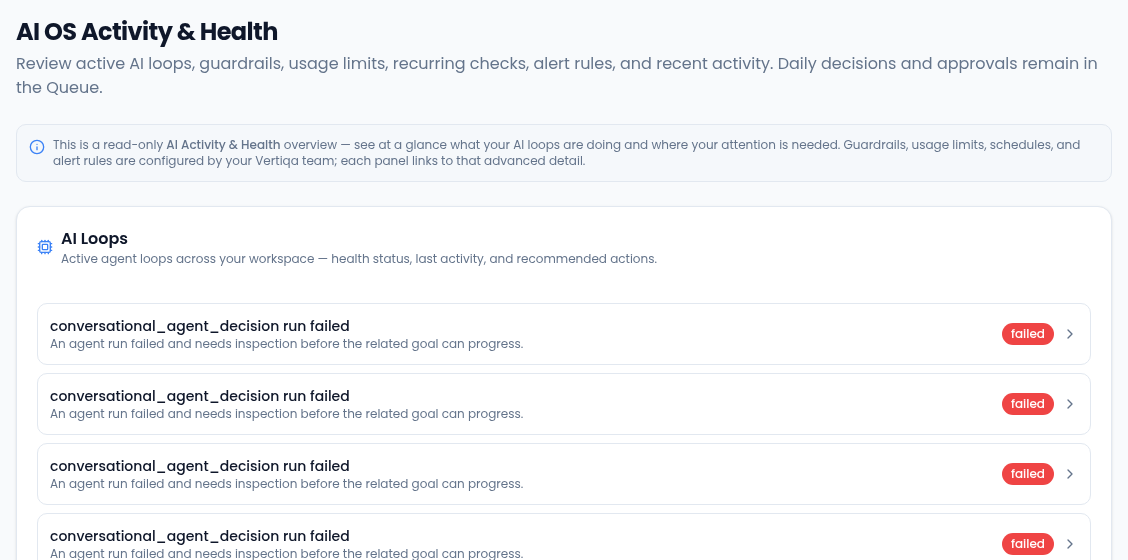
Task: Click third row's 'An agent run failed and needs inspection' text
Action: 286,484
